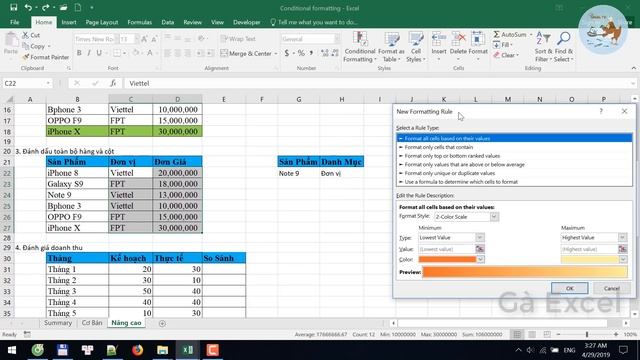This screenshot has width=640, height=360.
Task: Open the Format Style dropdown
Action: 494,216
